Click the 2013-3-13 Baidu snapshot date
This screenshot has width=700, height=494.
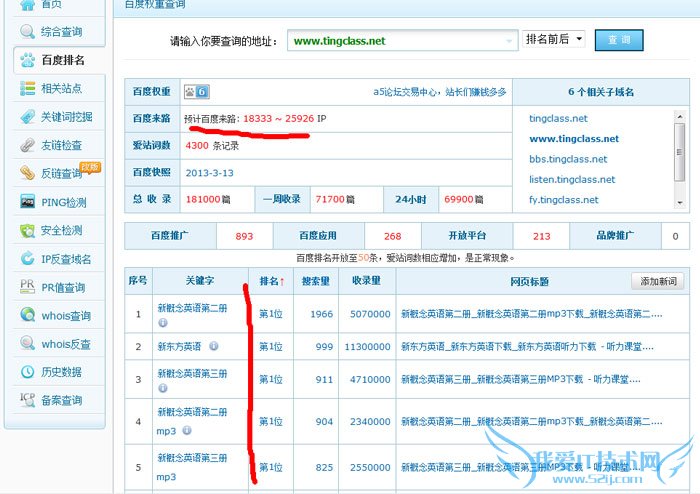(209, 173)
